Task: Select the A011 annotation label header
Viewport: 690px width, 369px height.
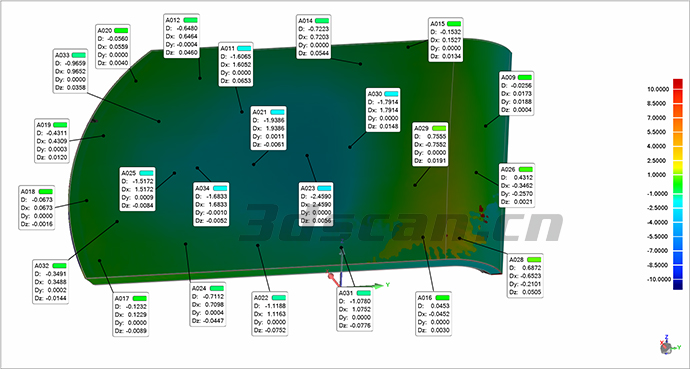Action: pyautogui.click(x=236, y=48)
